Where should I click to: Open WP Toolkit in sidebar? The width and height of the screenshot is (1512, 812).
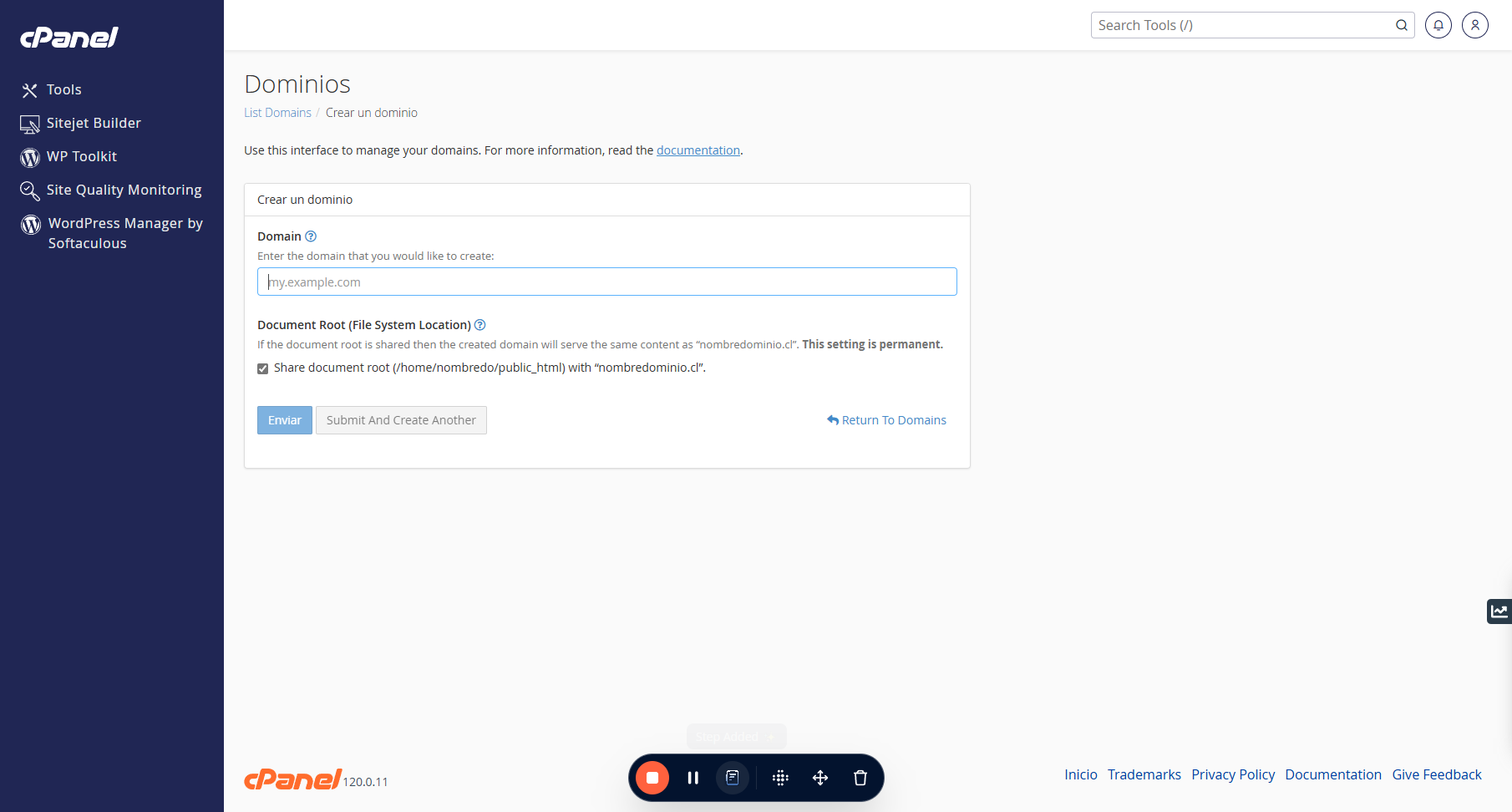[x=82, y=156]
